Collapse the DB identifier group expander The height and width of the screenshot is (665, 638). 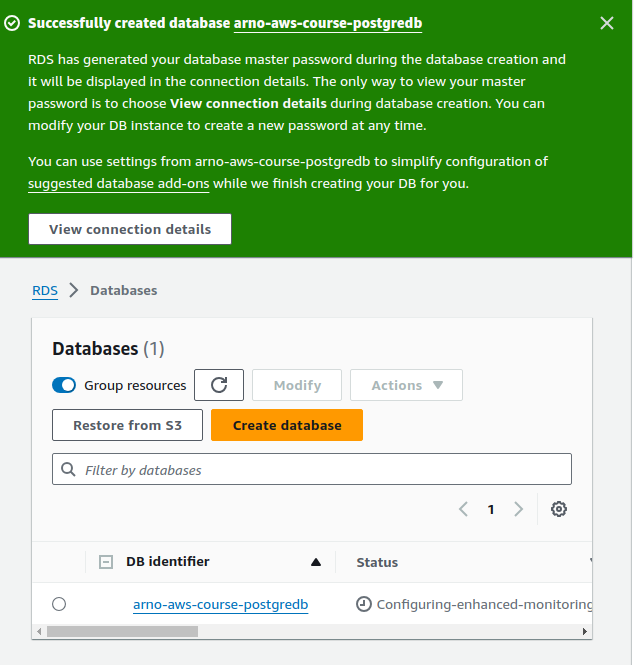pyautogui.click(x=106, y=562)
